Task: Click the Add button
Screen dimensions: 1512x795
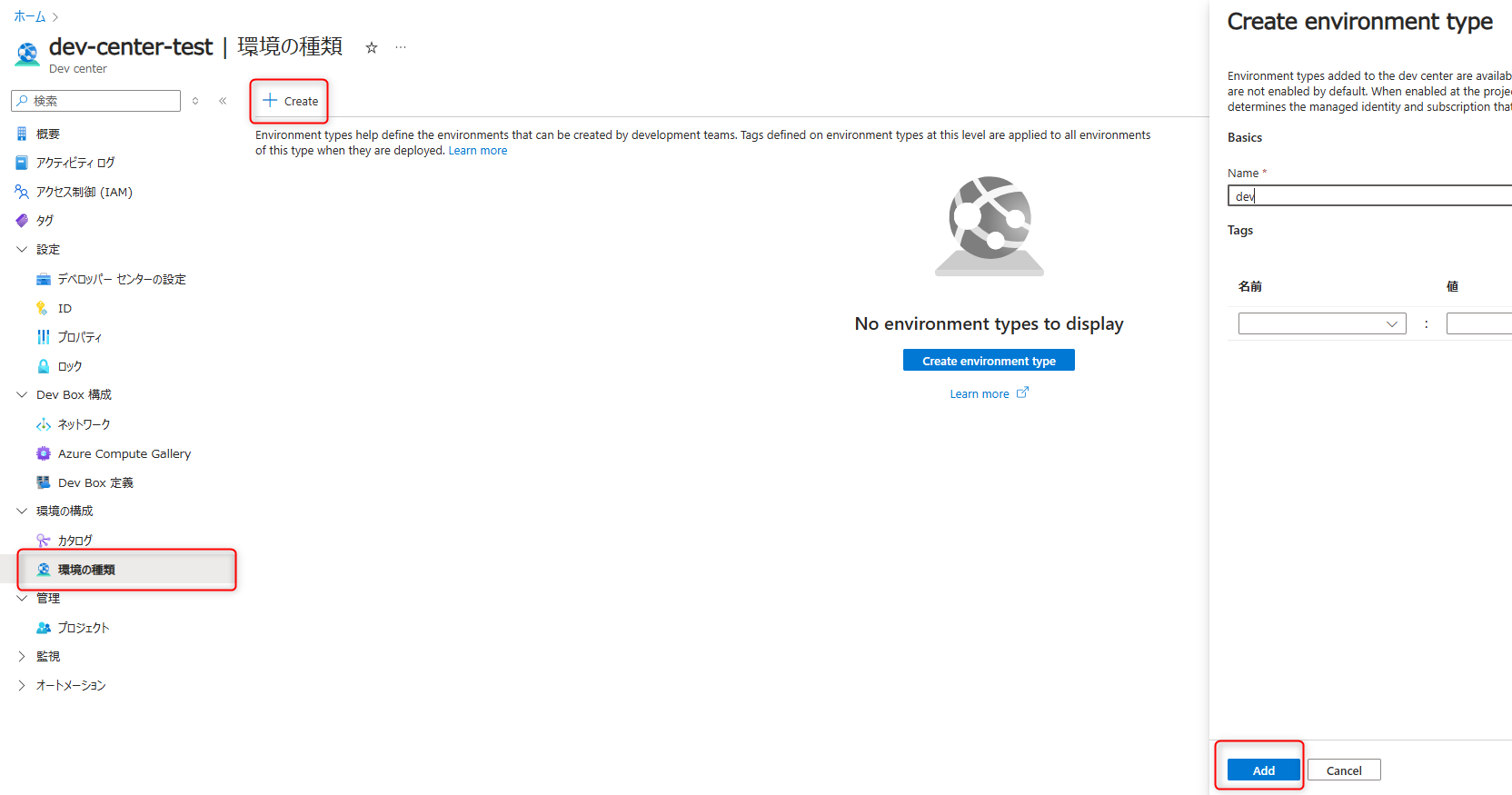Action: pyautogui.click(x=1264, y=770)
